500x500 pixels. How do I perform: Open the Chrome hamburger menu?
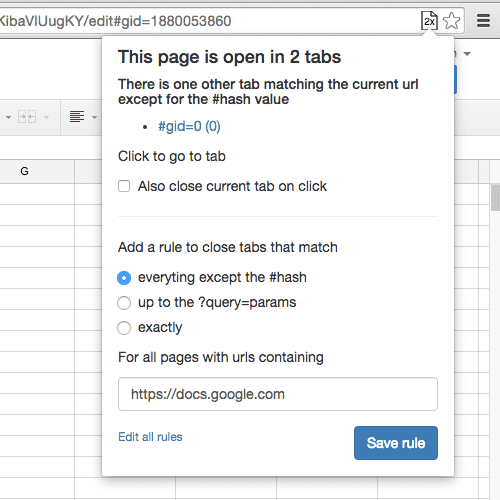click(x=483, y=21)
